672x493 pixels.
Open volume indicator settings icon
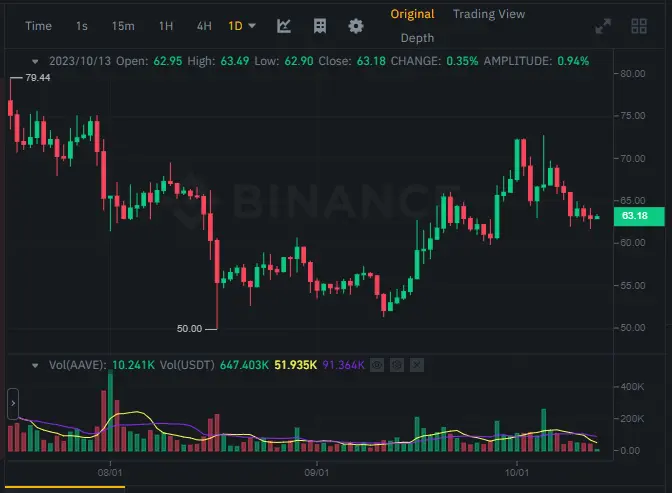(397, 365)
